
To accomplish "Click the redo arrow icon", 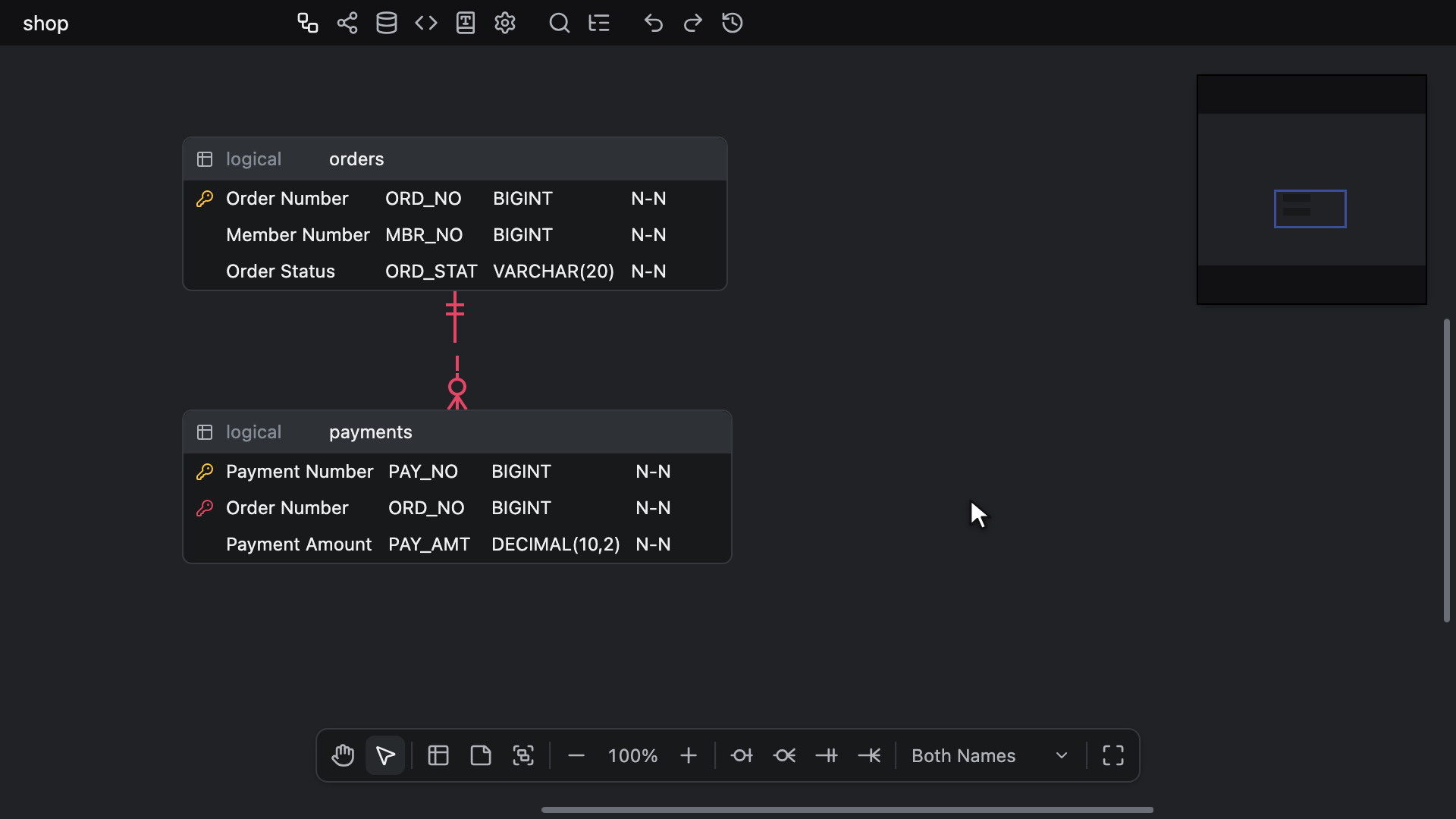I will coord(693,23).
